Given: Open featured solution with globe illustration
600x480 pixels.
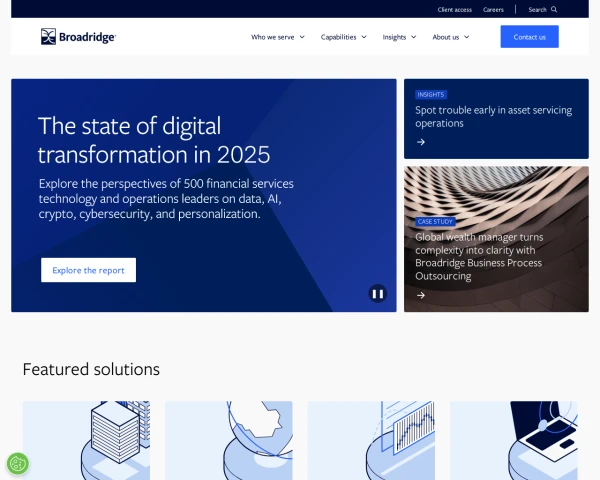Looking at the screenshot, I should coord(229,440).
